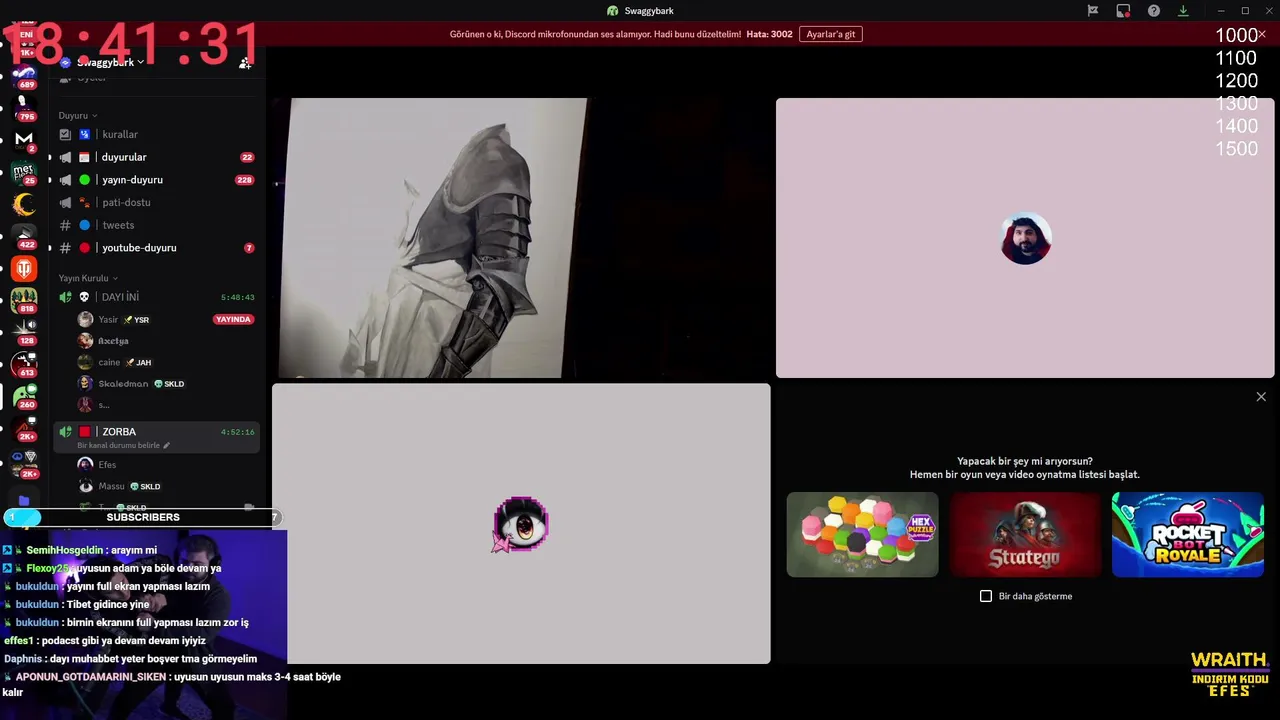Open the tweets channel
Screen dimensions: 1280x720
[157, 225]
